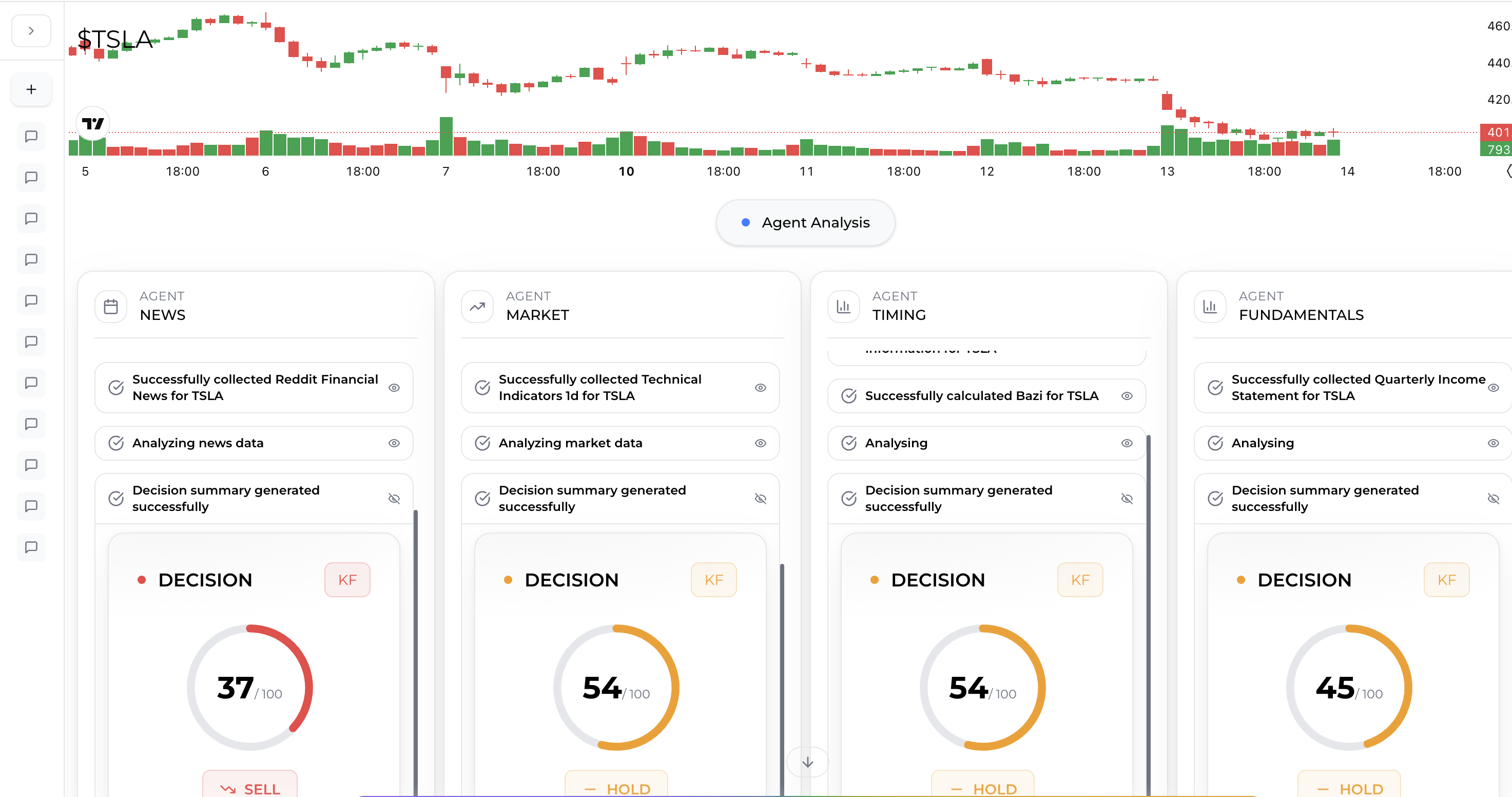Toggle visibility of 'Successfully calculated Bazi for TSLA'
This screenshot has width=1512, height=797.
pos(1128,396)
